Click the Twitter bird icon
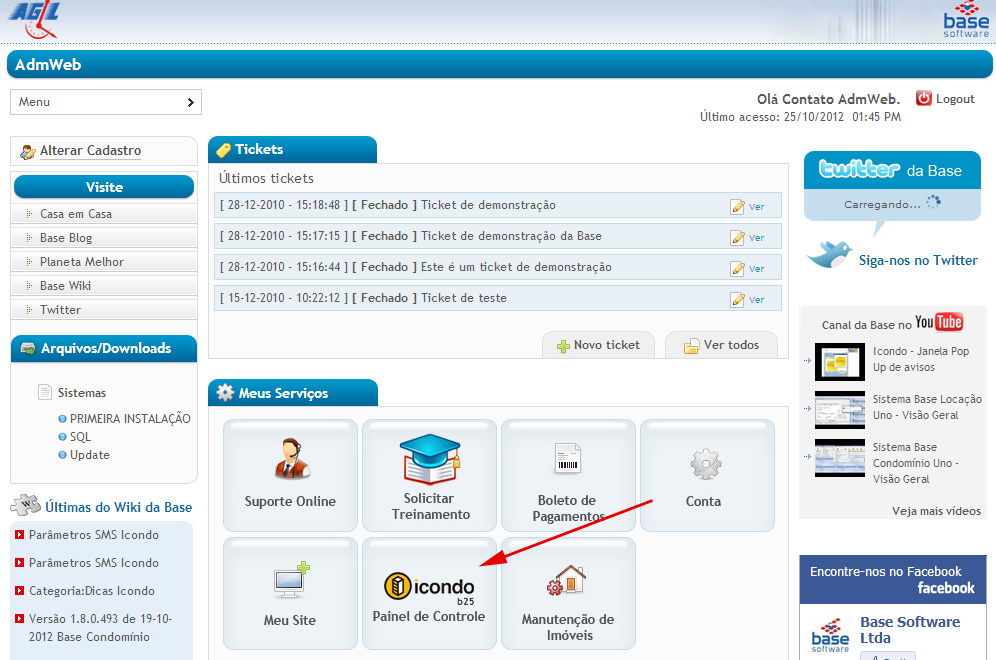 (829, 254)
